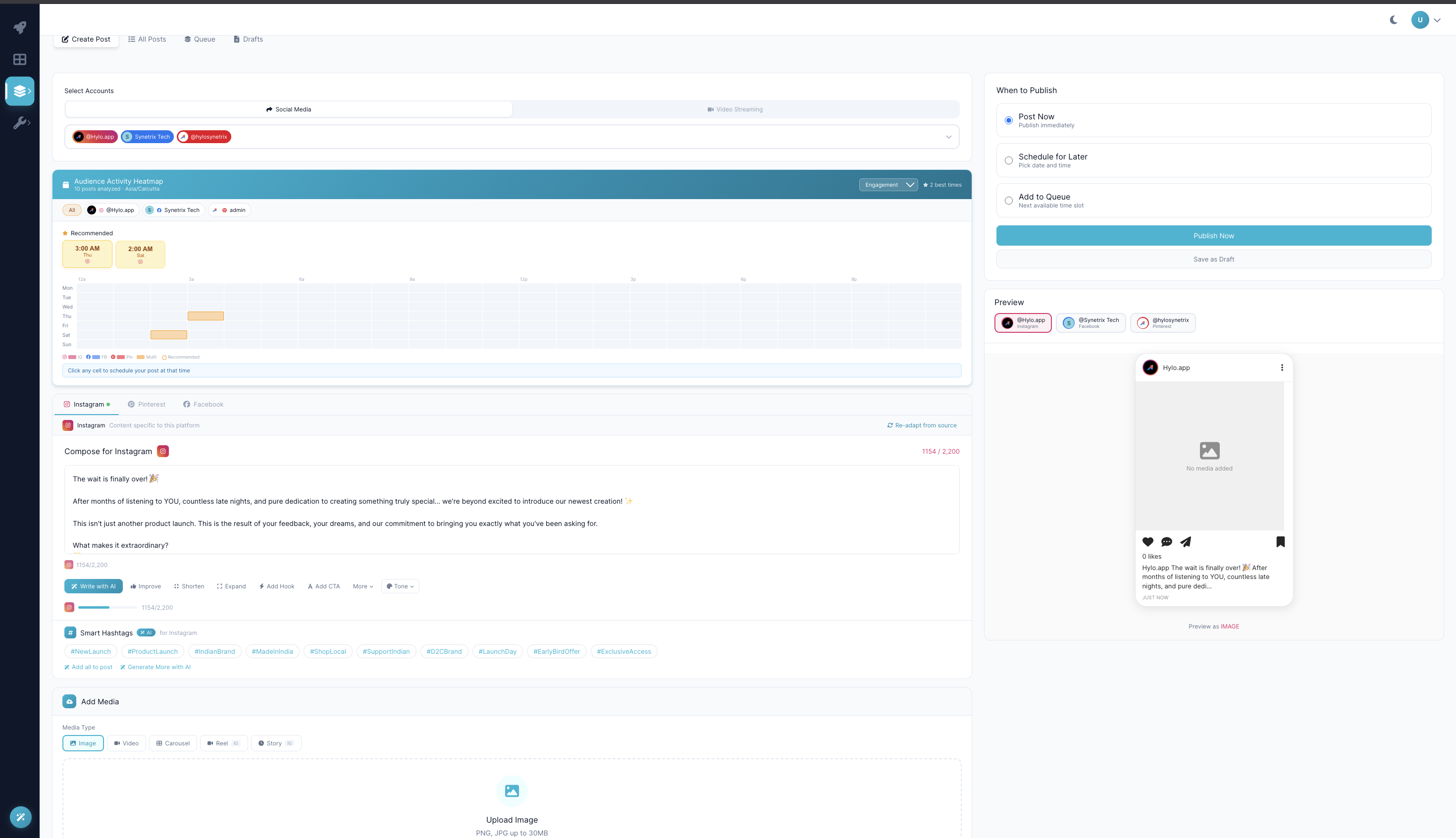Select the Post Now radio option
This screenshot has width=1456, height=838.
[1008, 120]
